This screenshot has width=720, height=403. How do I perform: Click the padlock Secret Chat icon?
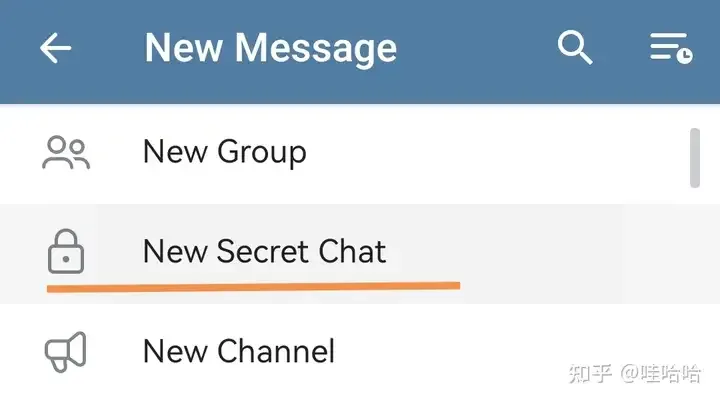(66, 251)
